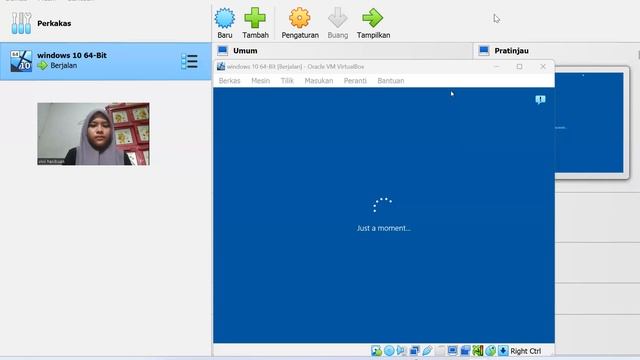Image resolution: width=640 pixels, height=360 pixels.
Task: Open the Peranti menu
Action: [355, 81]
